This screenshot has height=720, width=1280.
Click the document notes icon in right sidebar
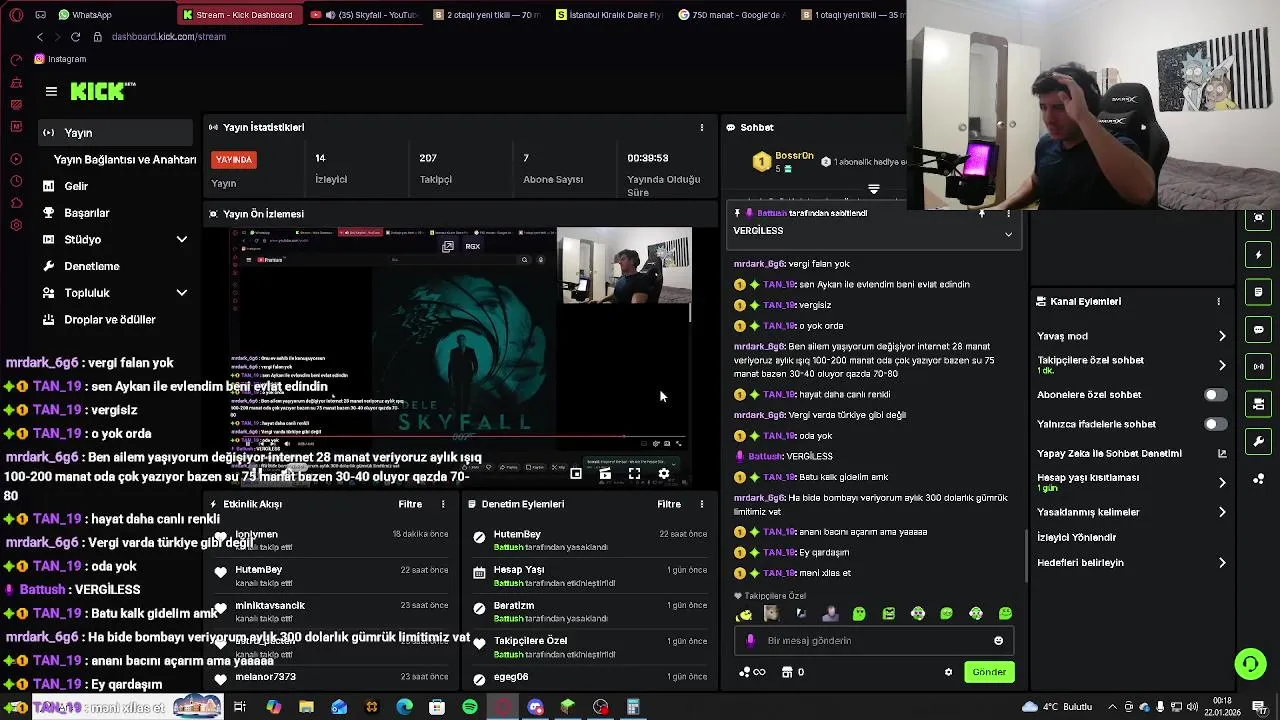[1259, 292]
